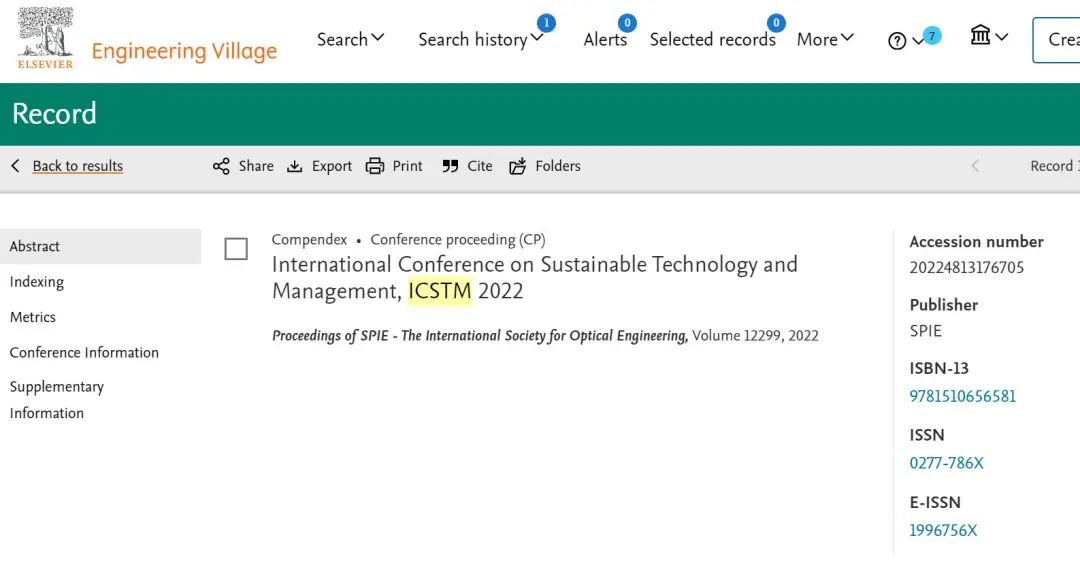1080x570 pixels.
Task: Open the ISBN-13 link 9781510656581
Action: (962, 396)
